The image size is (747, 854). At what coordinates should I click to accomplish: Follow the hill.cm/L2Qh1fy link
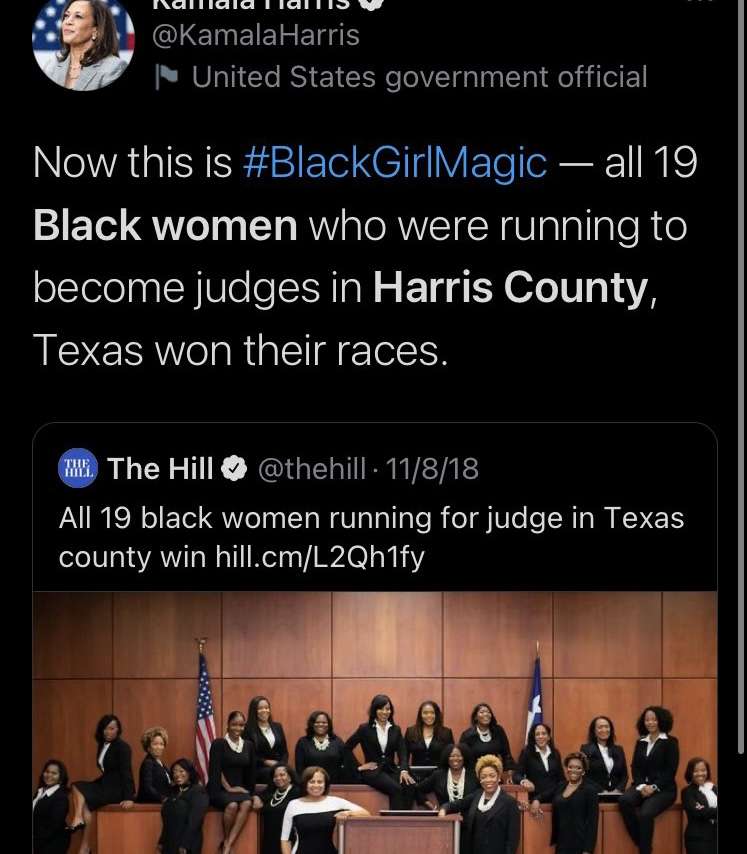pyautogui.click(x=320, y=557)
